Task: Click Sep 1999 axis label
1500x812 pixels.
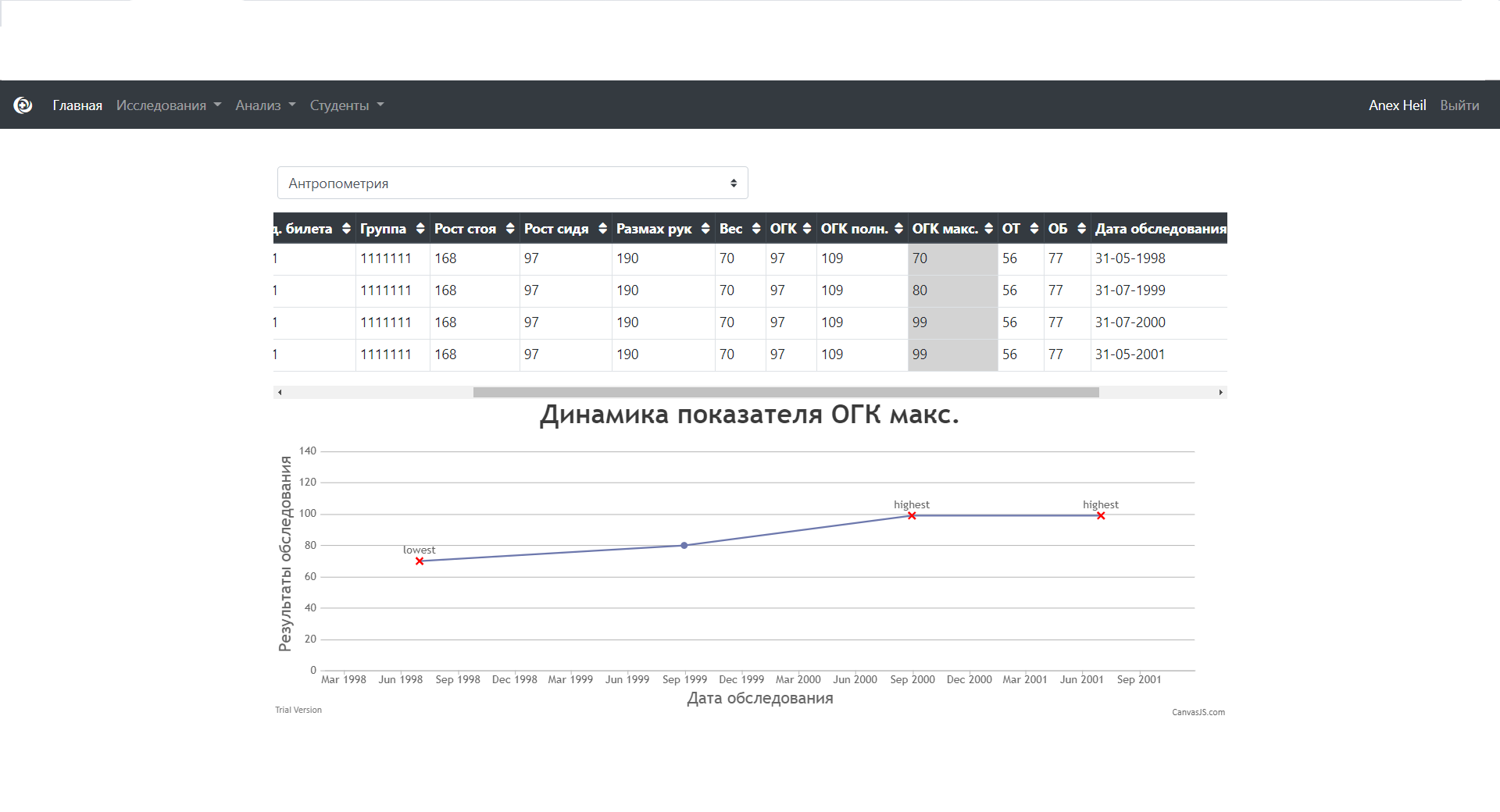Action: (684, 679)
